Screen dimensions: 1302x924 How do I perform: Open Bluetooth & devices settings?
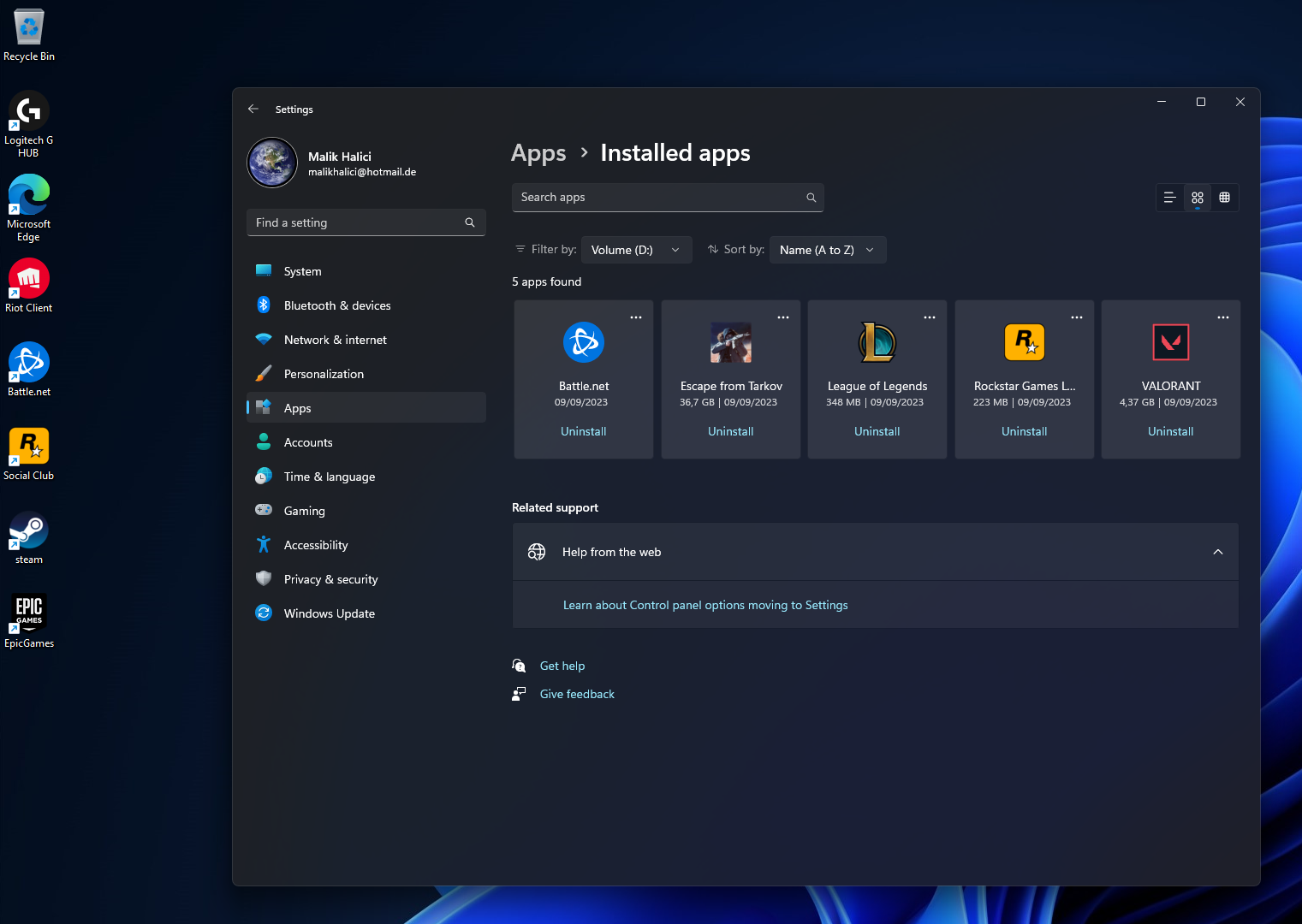click(x=366, y=305)
